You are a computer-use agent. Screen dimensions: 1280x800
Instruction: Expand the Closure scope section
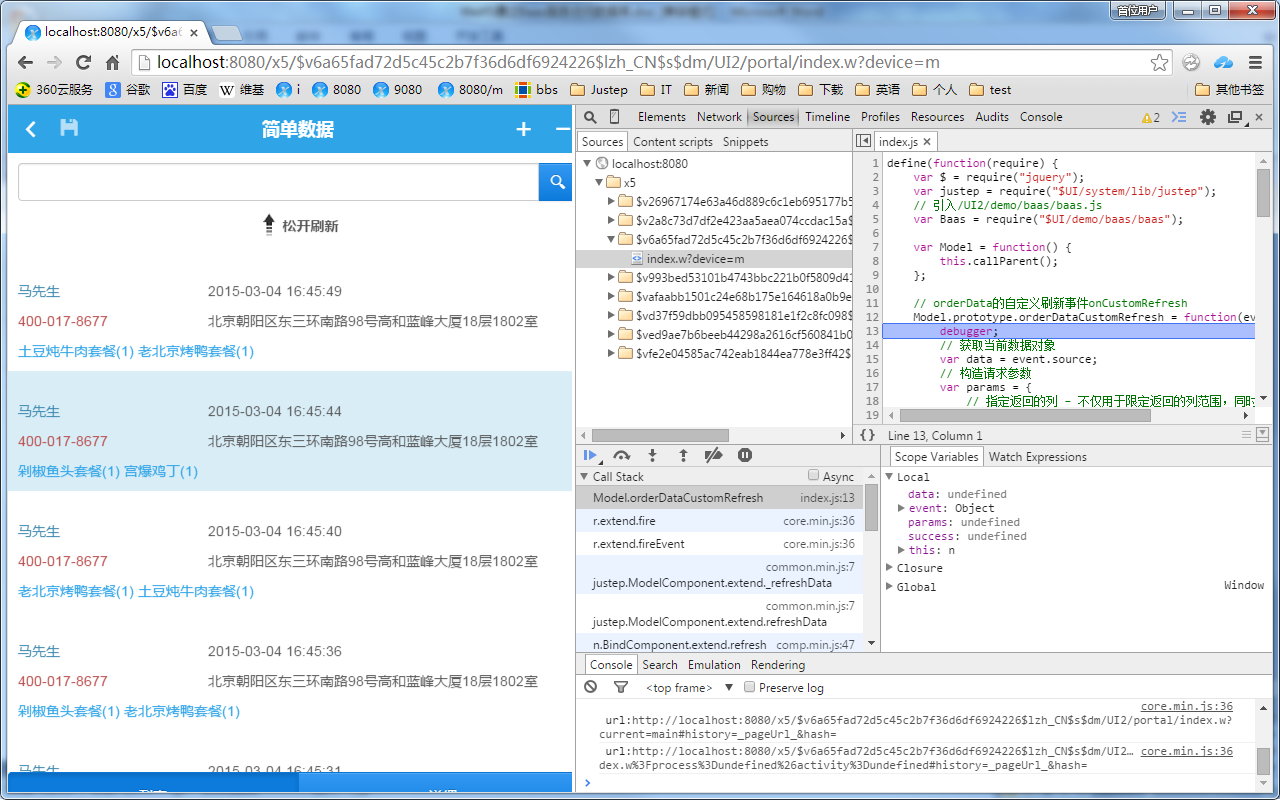coord(890,568)
